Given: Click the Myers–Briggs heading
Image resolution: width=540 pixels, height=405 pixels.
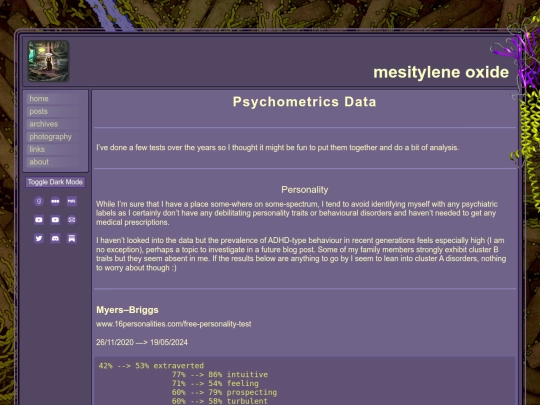Looking at the screenshot, I should [127, 310].
